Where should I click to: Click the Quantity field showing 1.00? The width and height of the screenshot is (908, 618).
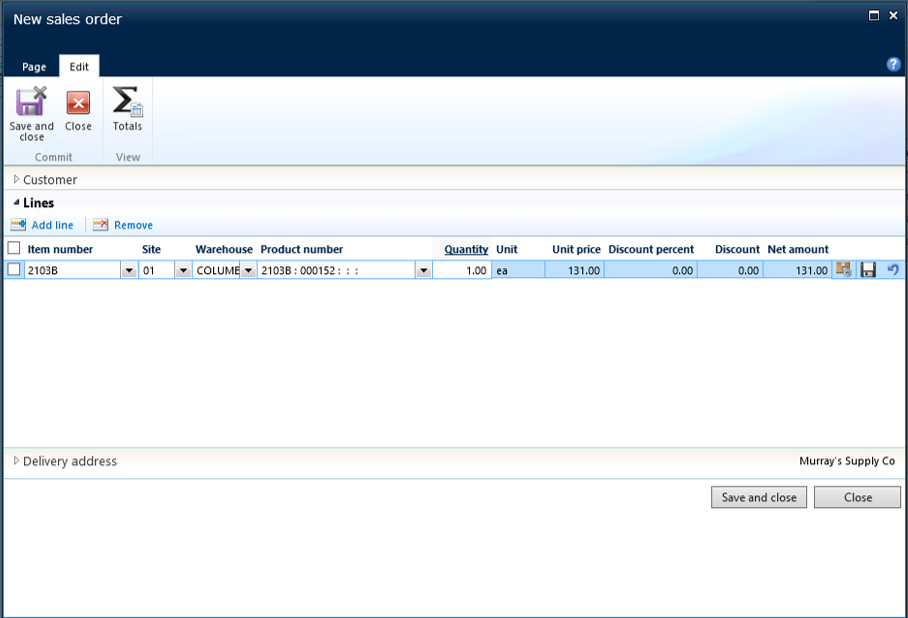[x=462, y=270]
